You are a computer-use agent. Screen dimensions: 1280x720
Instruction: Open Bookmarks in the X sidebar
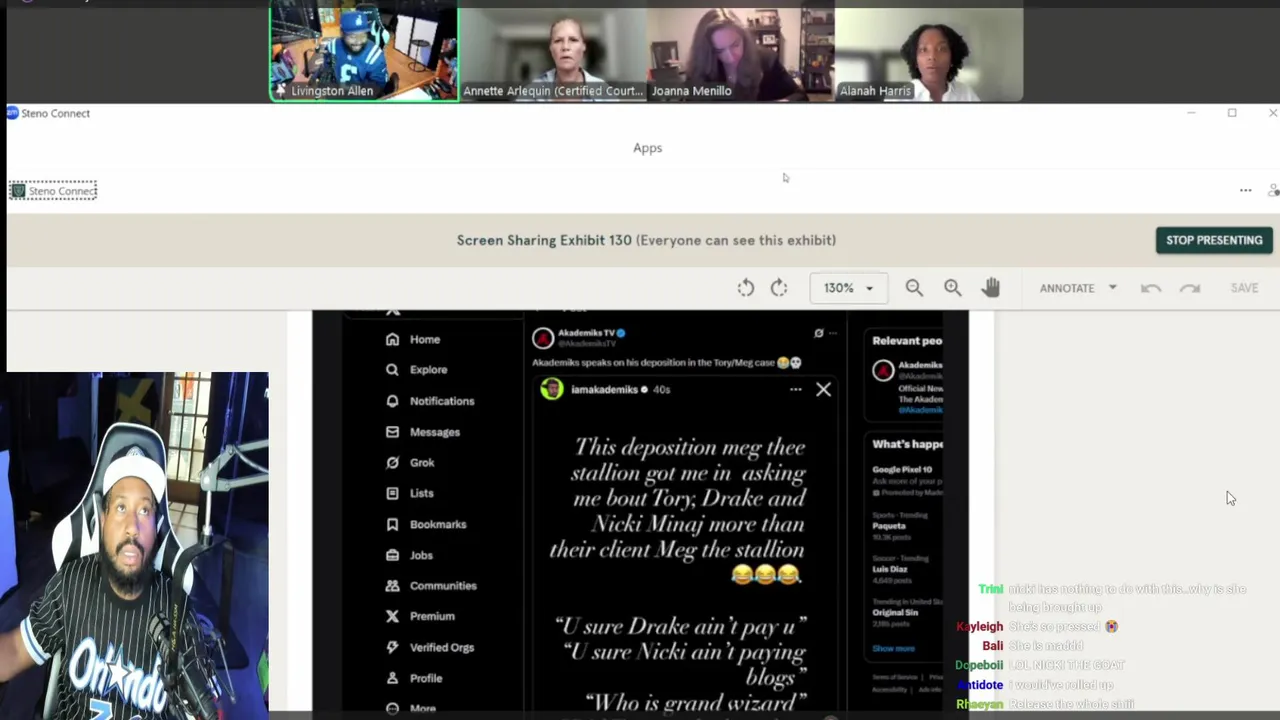(x=426, y=524)
